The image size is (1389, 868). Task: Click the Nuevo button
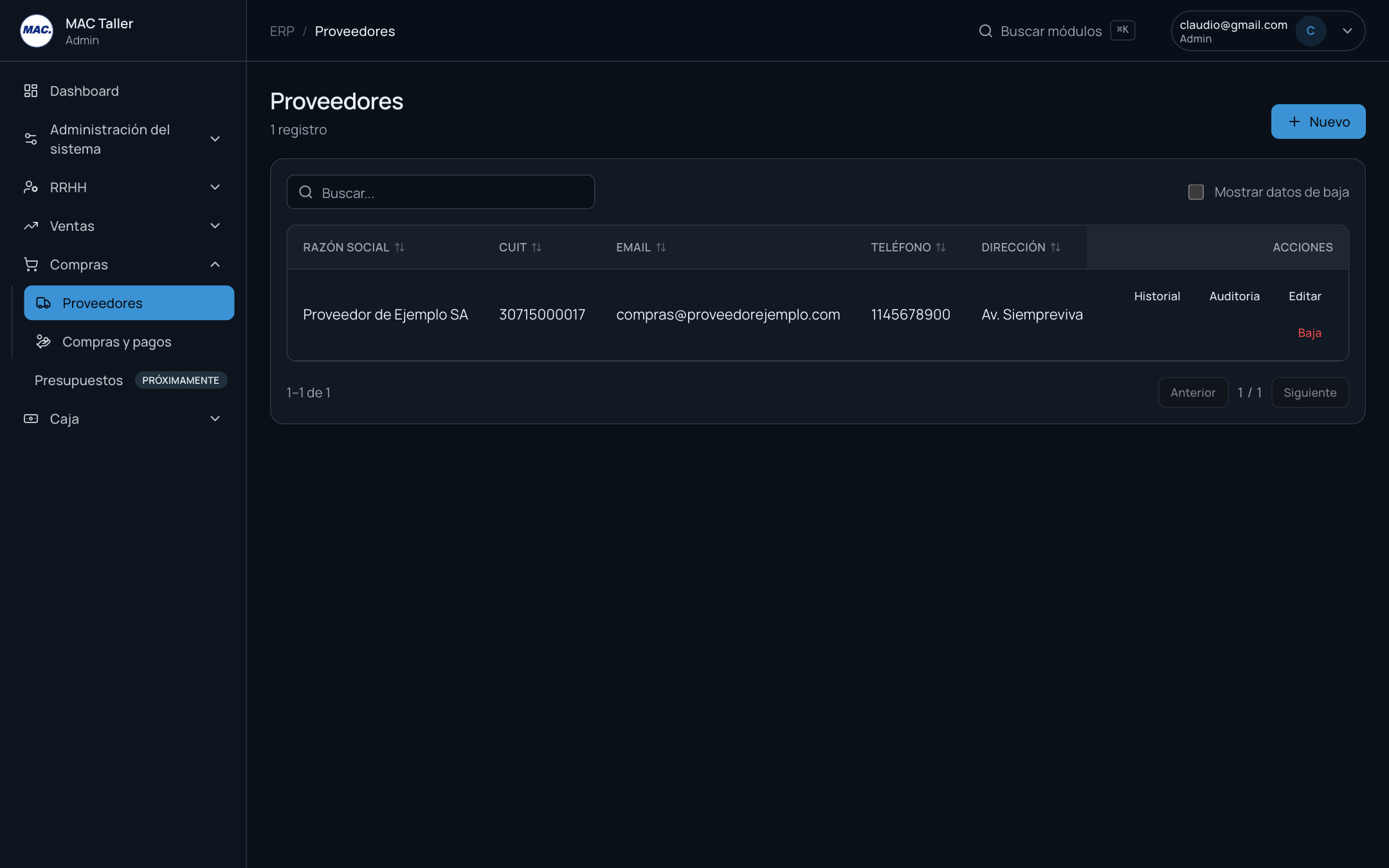[x=1318, y=122]
